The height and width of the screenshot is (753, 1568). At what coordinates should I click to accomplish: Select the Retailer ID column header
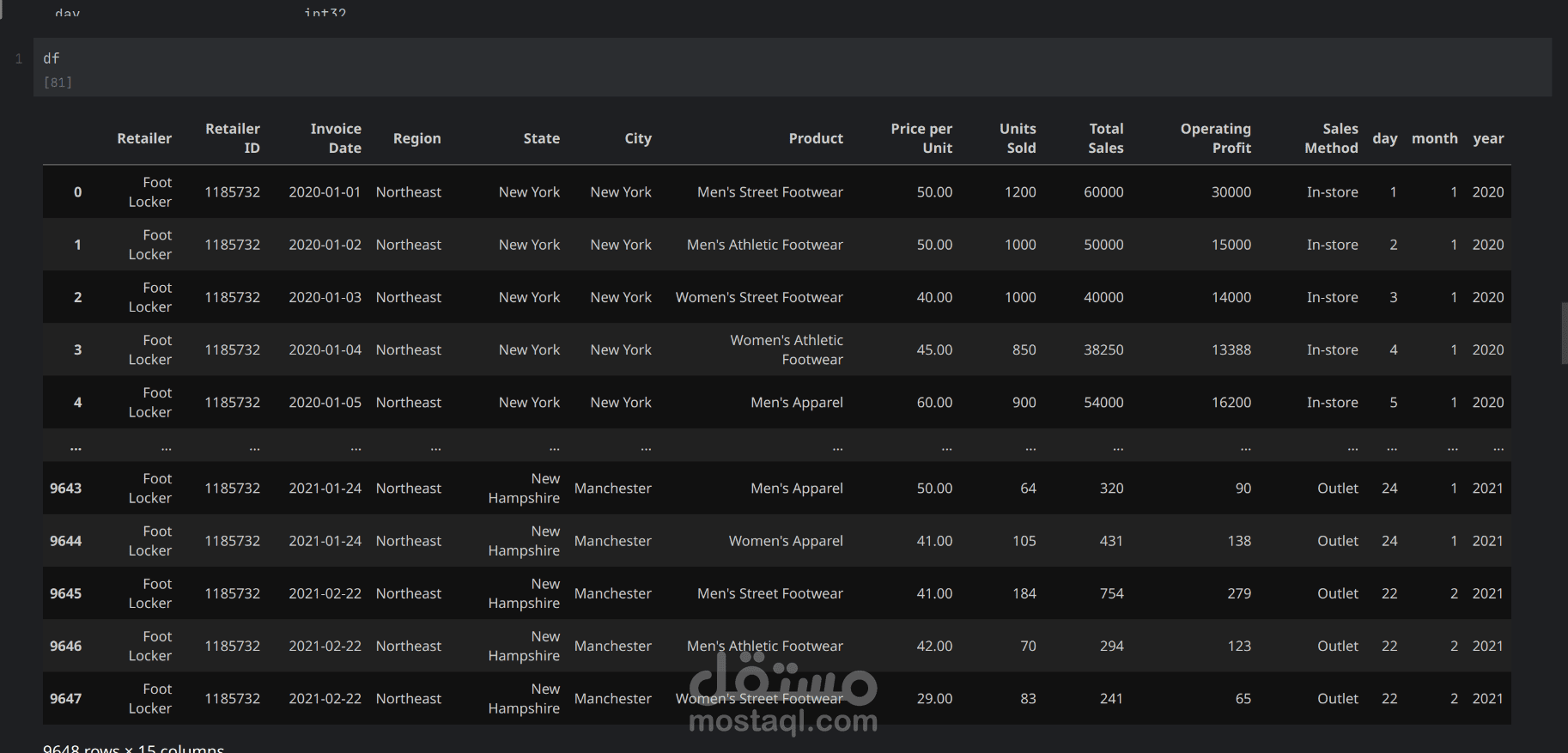(x=232, y=138)
